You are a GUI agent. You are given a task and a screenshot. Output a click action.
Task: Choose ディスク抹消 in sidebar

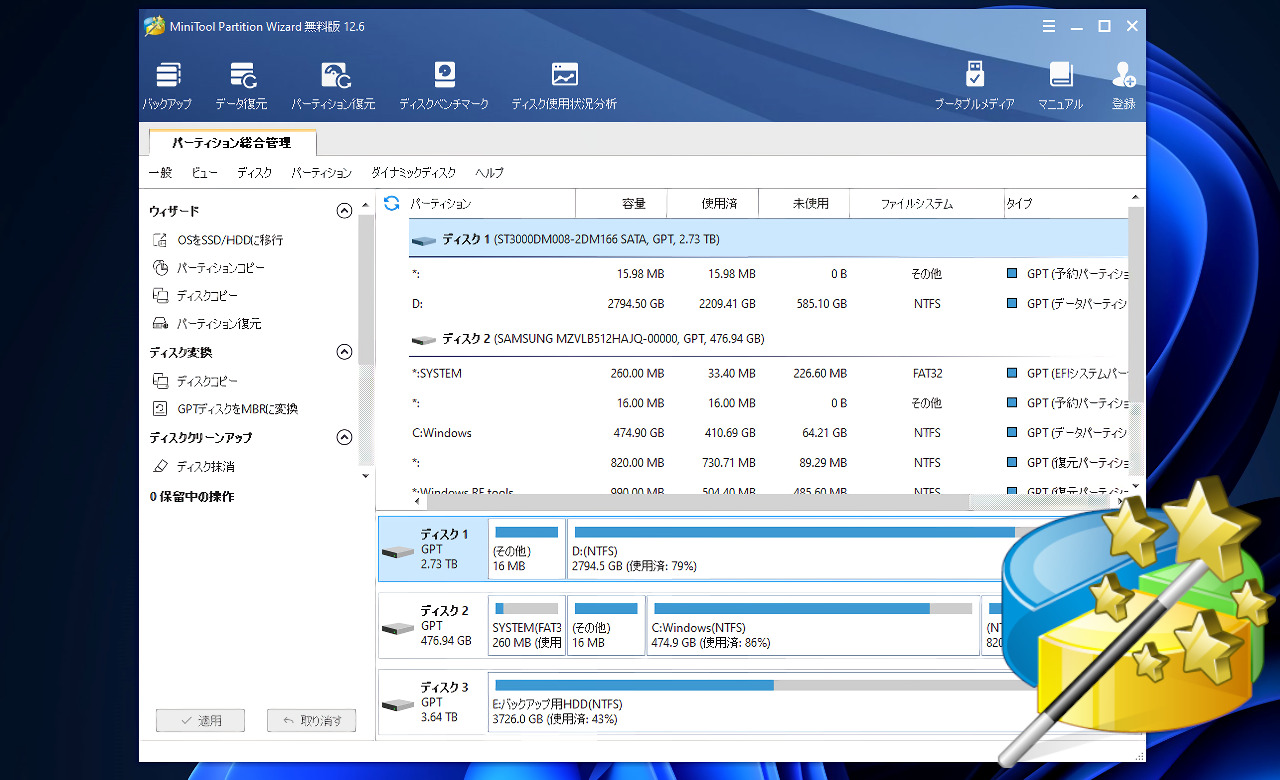point(192,466)
